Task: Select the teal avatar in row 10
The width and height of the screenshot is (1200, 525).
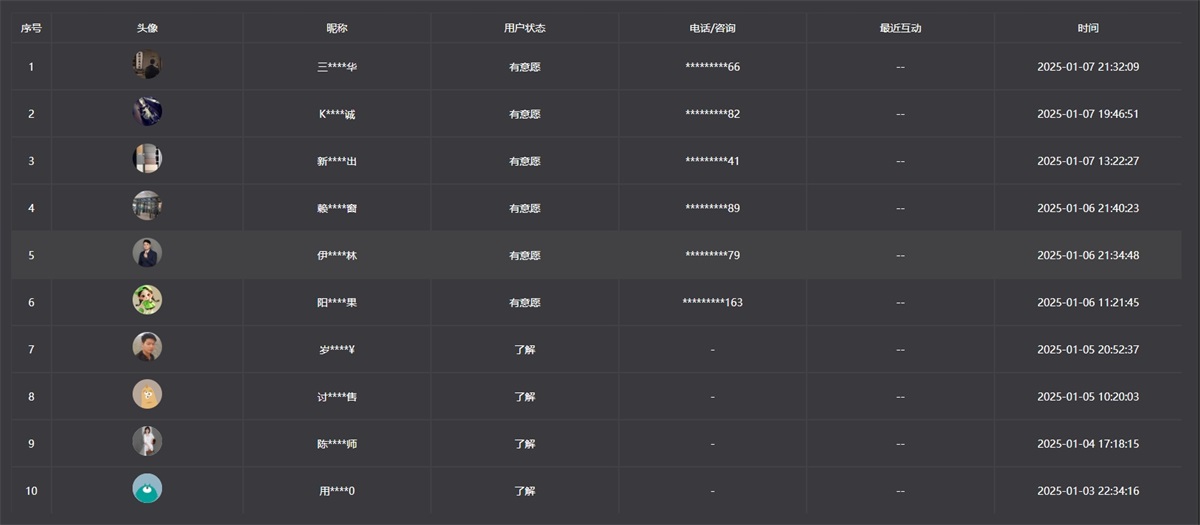Action: 147,489
